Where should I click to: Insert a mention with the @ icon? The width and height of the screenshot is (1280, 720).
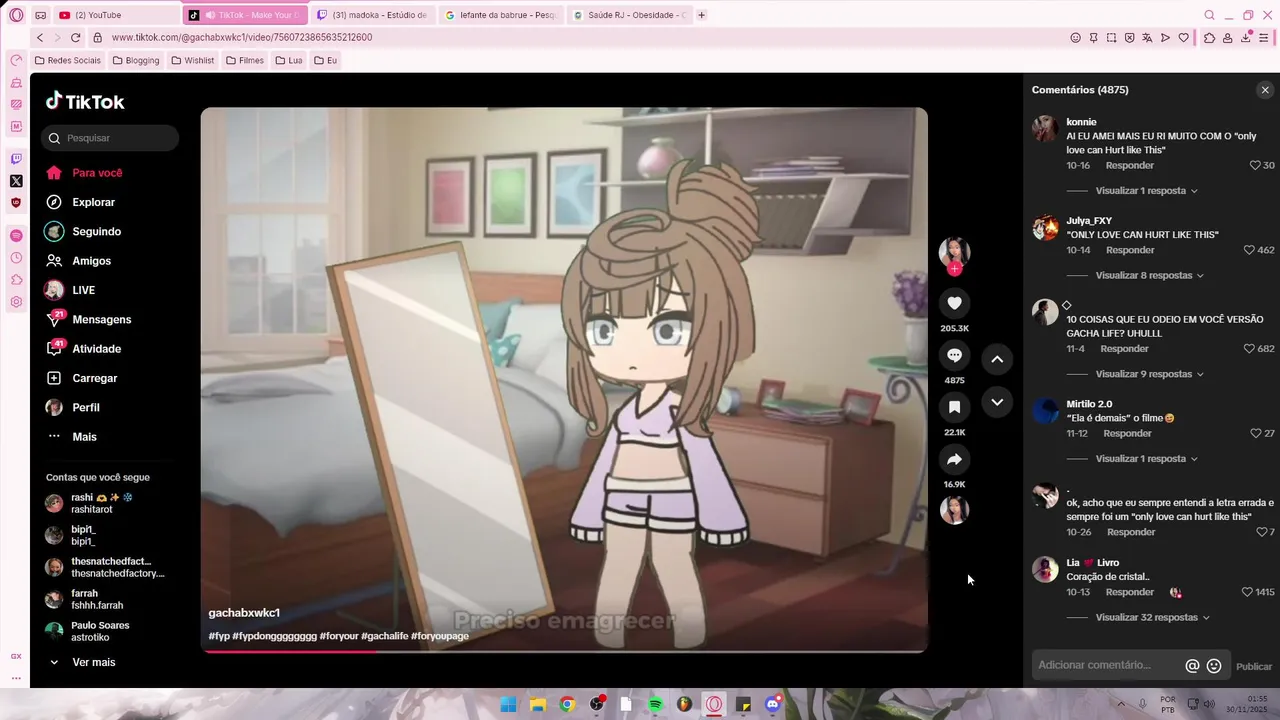tap(1192, 666)
